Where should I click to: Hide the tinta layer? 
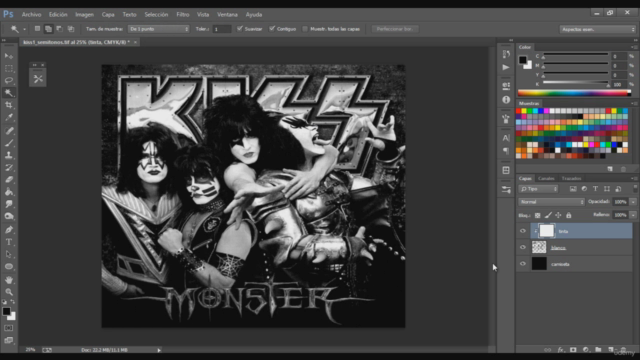point(523,231)
